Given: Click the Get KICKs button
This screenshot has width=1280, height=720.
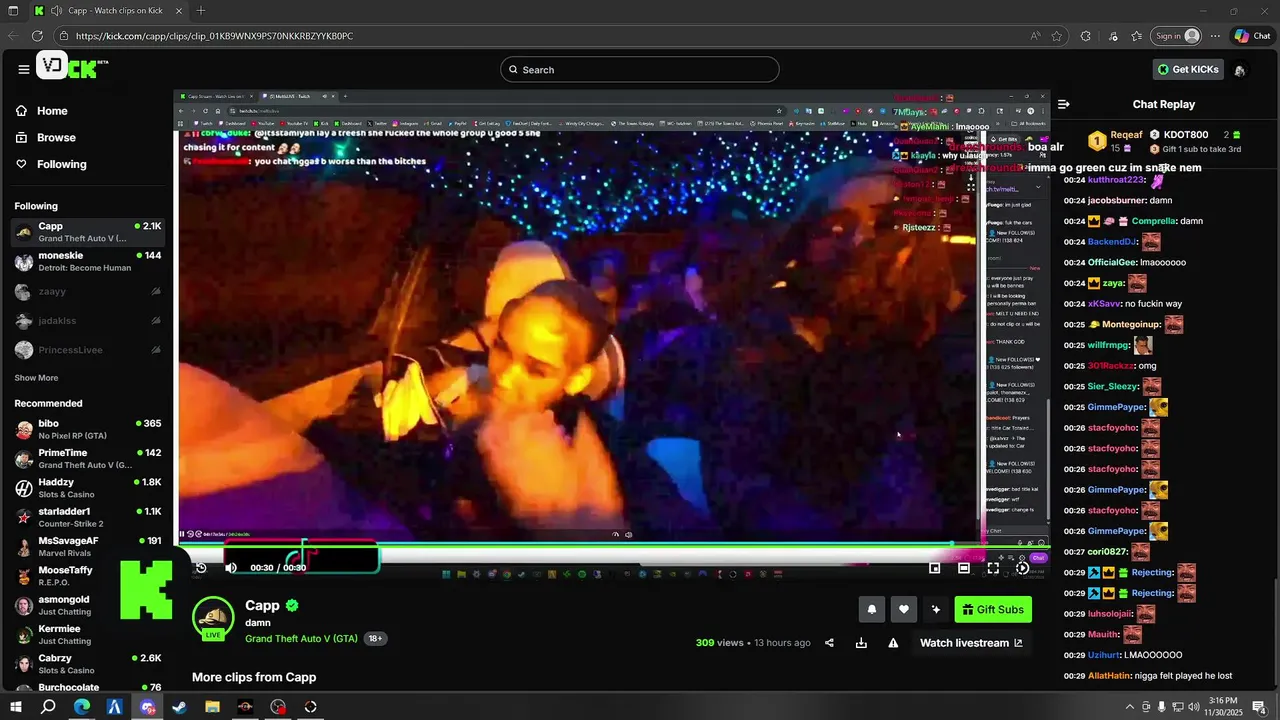Looking at the screenshot, I should (1189, 69).
